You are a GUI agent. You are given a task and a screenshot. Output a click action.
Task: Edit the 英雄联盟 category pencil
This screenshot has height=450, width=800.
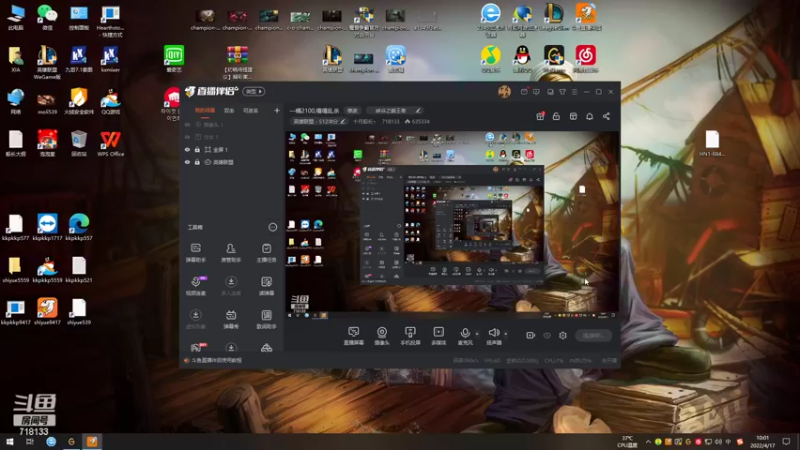(343, 121)
